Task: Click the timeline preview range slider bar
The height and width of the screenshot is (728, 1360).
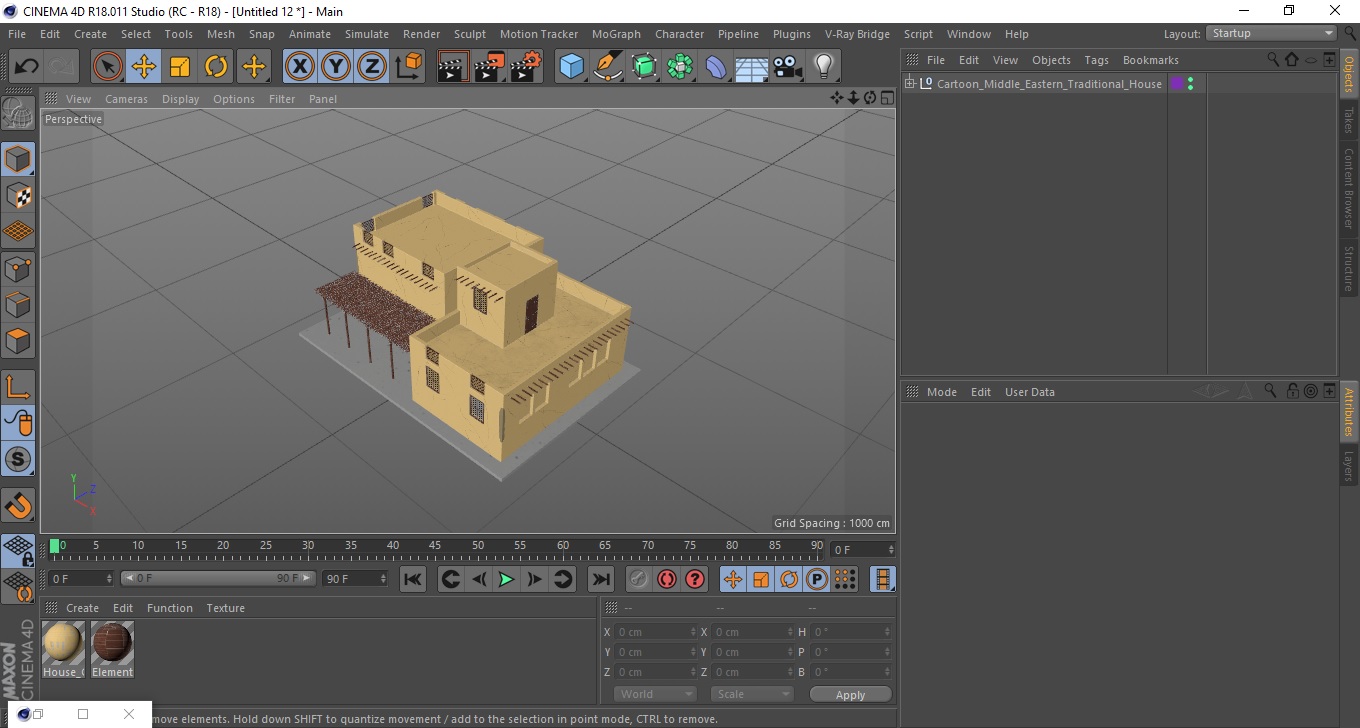Action: (218, 578)
